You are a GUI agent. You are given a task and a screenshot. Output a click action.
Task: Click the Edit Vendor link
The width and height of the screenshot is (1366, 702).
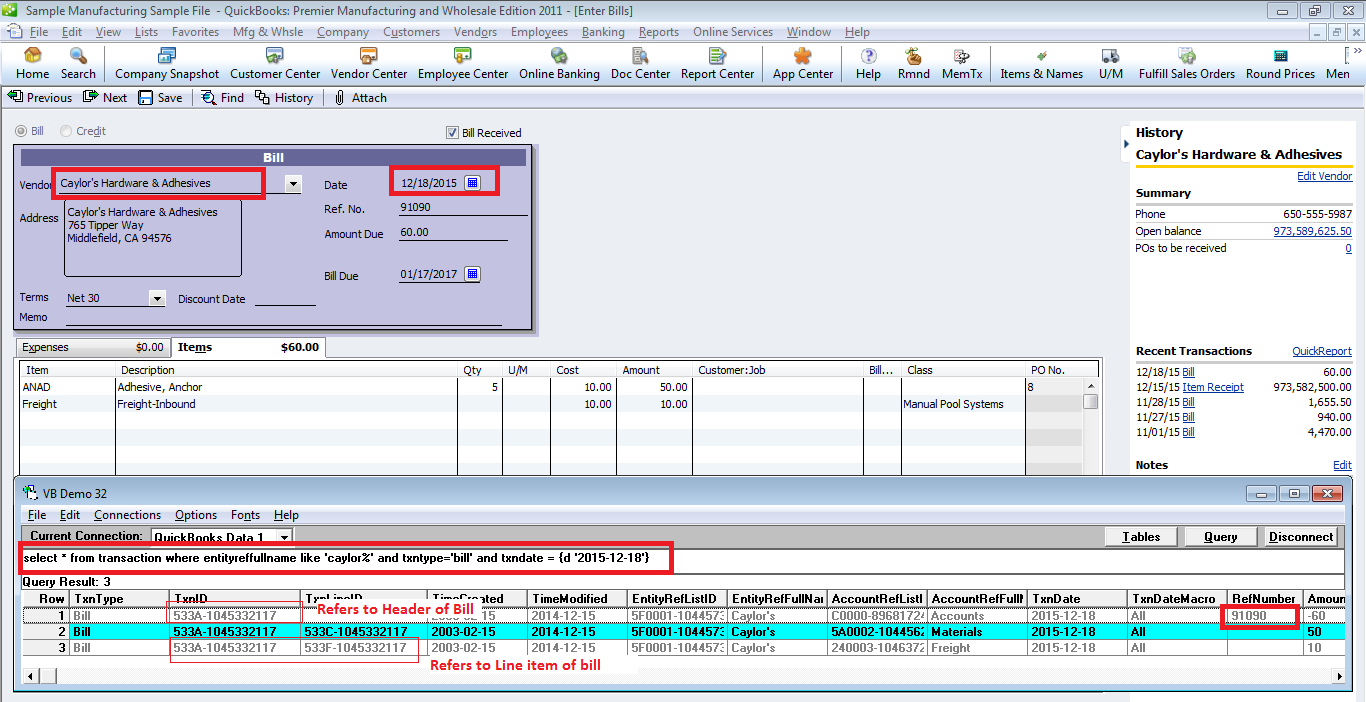pyautogui.click(x=1324, y=176)
